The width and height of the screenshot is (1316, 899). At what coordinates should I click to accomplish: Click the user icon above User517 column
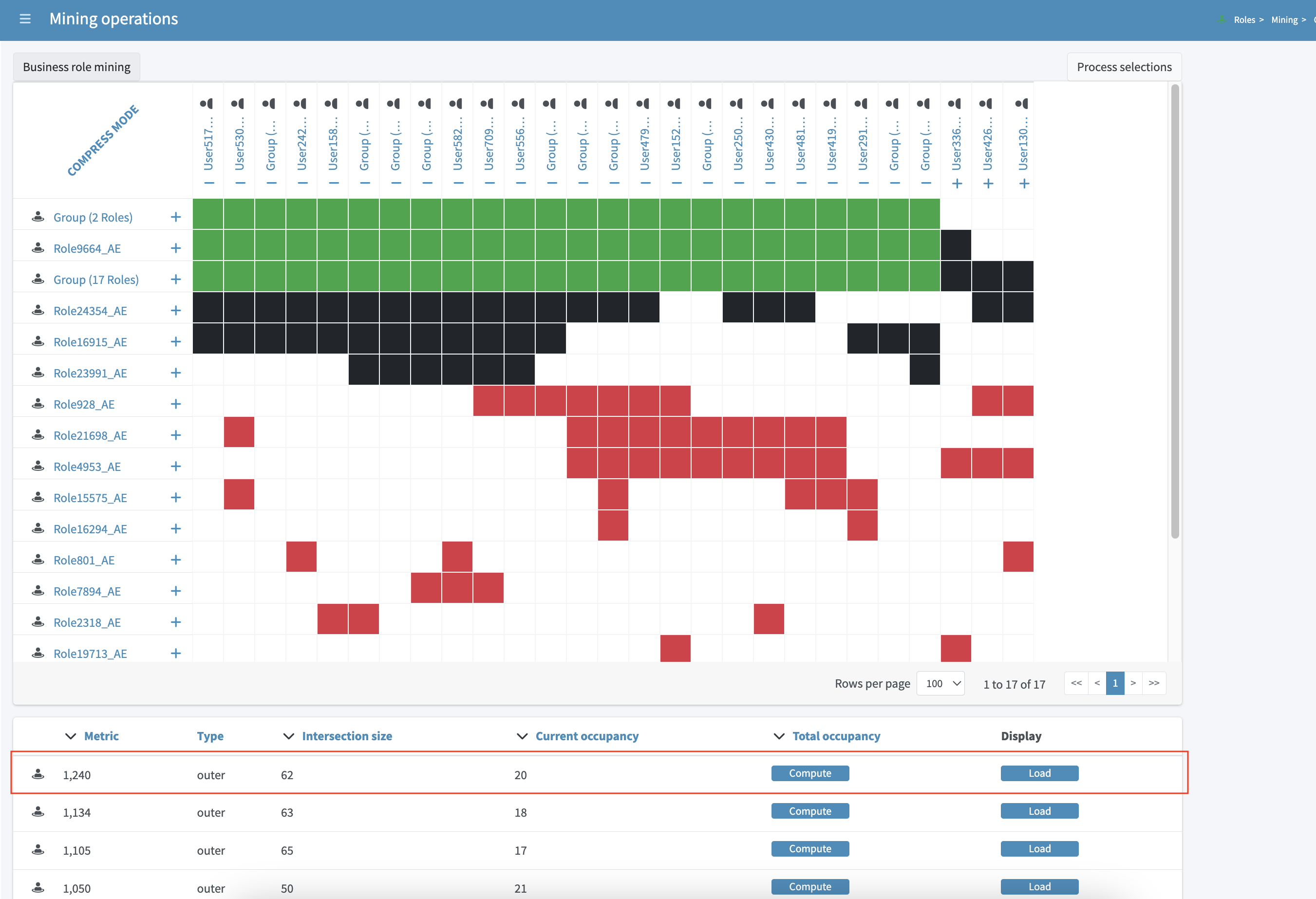[x=207, y=104]
